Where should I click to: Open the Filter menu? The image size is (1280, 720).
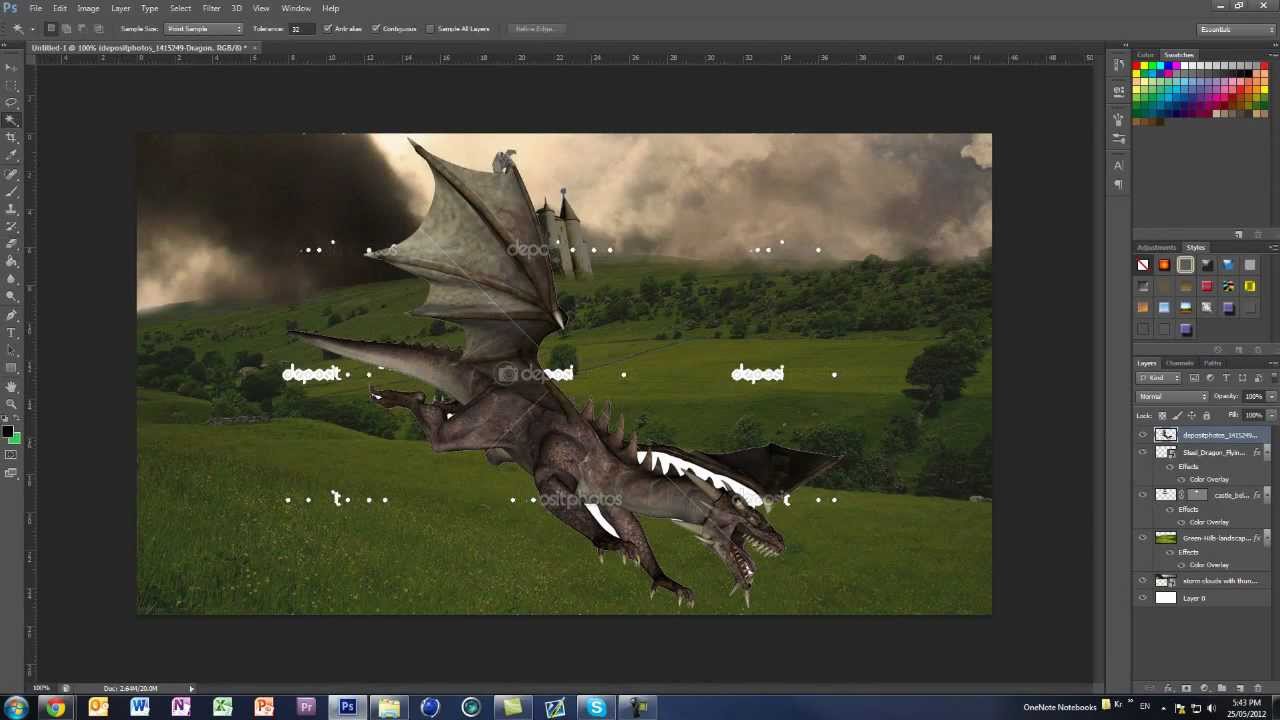211,8
